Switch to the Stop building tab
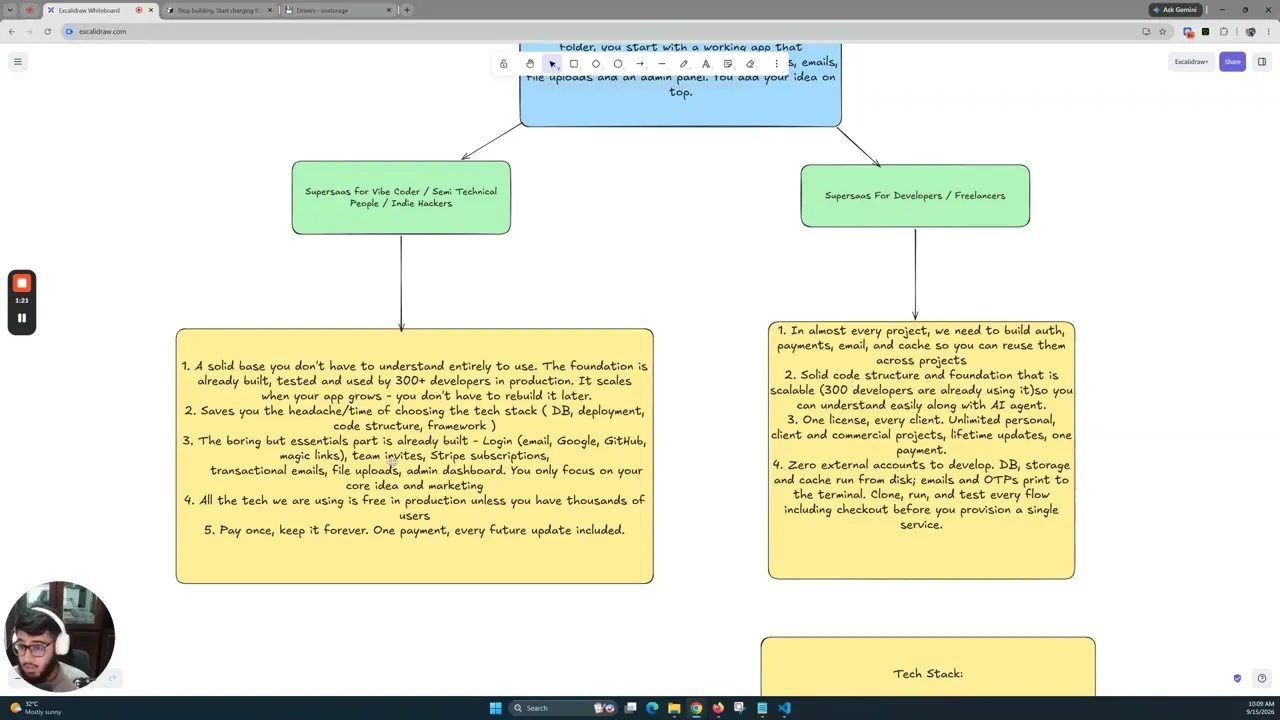Image resolution: width=1280 pixels, height=720 pixels. click(217, 10)
